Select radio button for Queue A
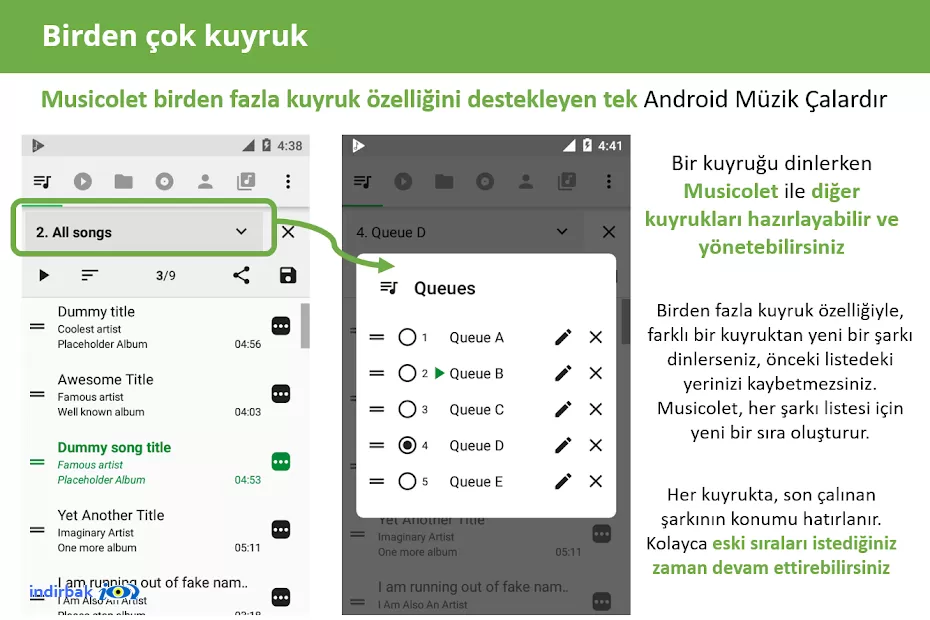The width and height of the screenshot is (930, 620). (x=407, y=337)
